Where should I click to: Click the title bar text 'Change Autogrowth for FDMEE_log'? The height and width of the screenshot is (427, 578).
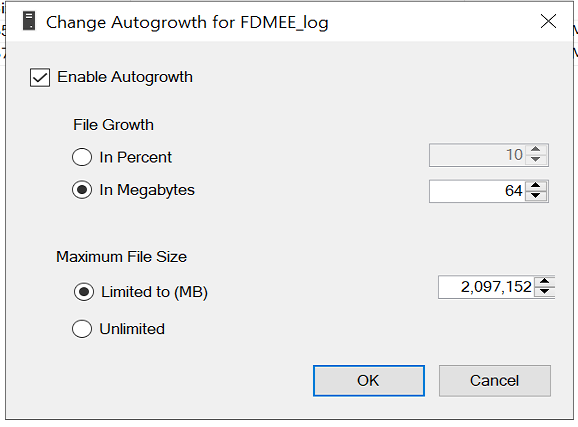tap(187, 22)
